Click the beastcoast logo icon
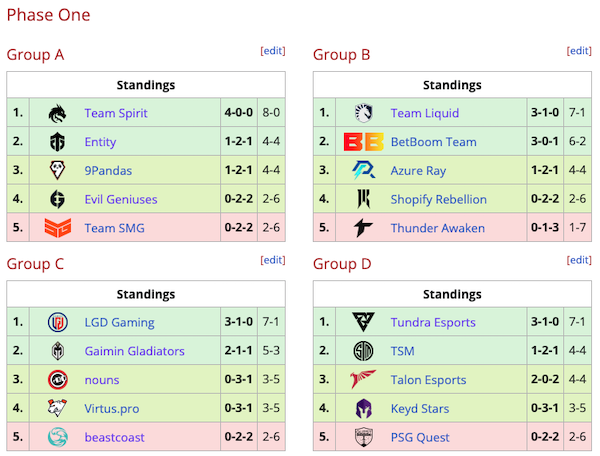The height and width of the screenshot is (456, 600). pos(56,437)
